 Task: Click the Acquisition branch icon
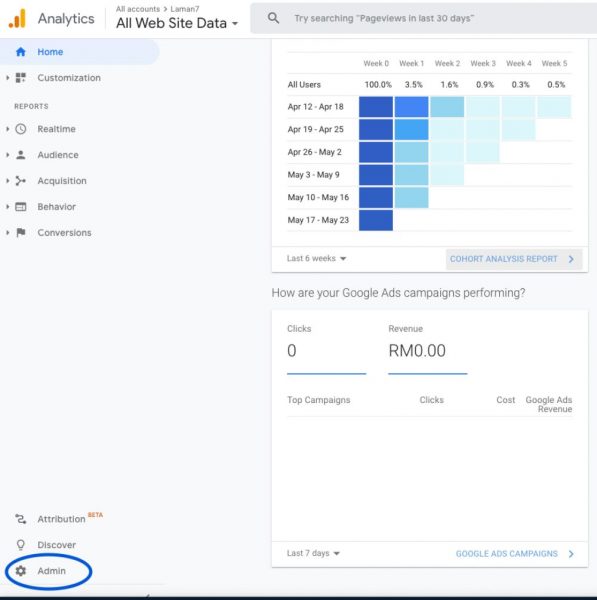click(x=21, y=181)
